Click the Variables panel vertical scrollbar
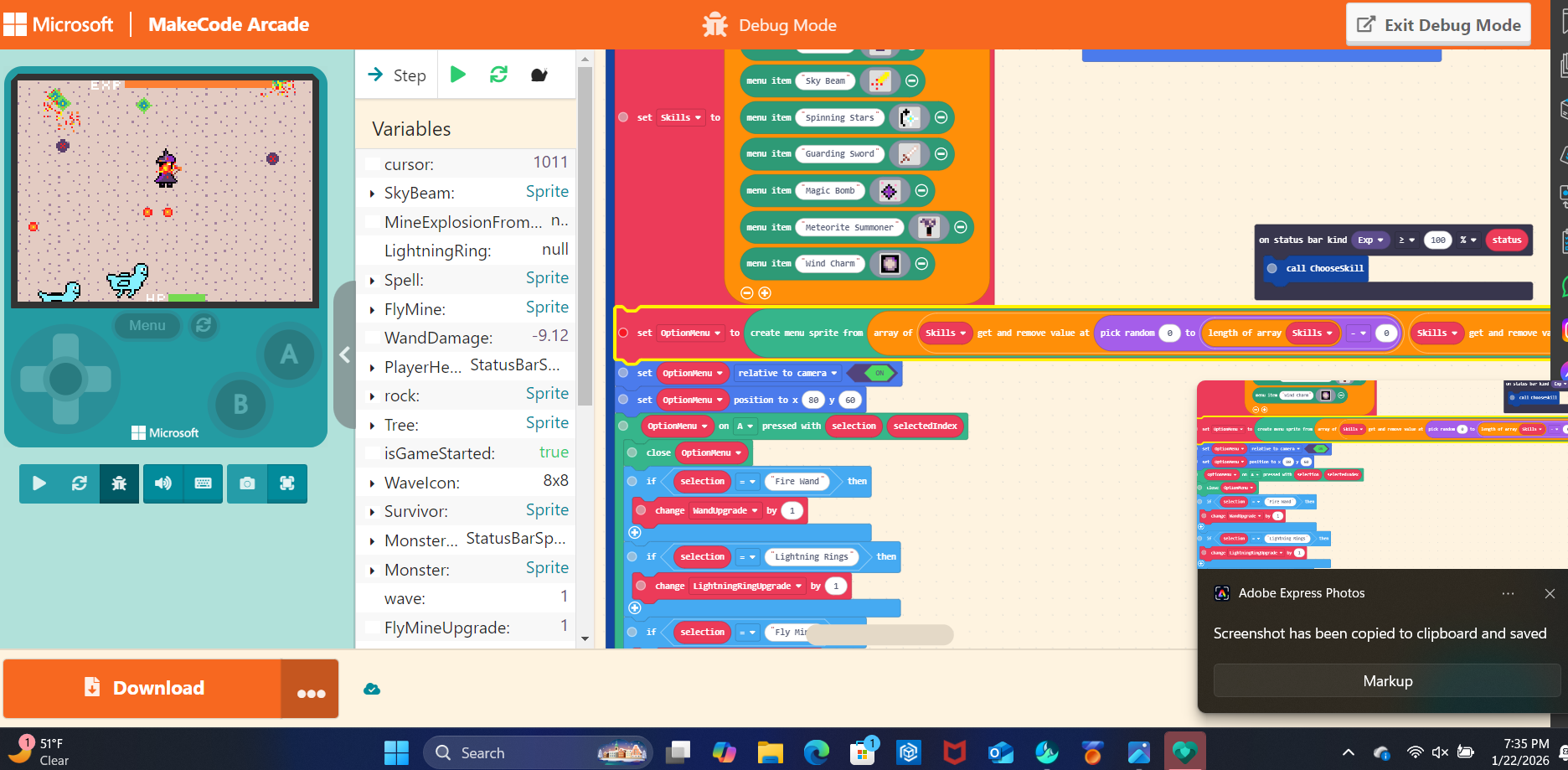This screenshot has width=1568, height=770. point(585,235)
